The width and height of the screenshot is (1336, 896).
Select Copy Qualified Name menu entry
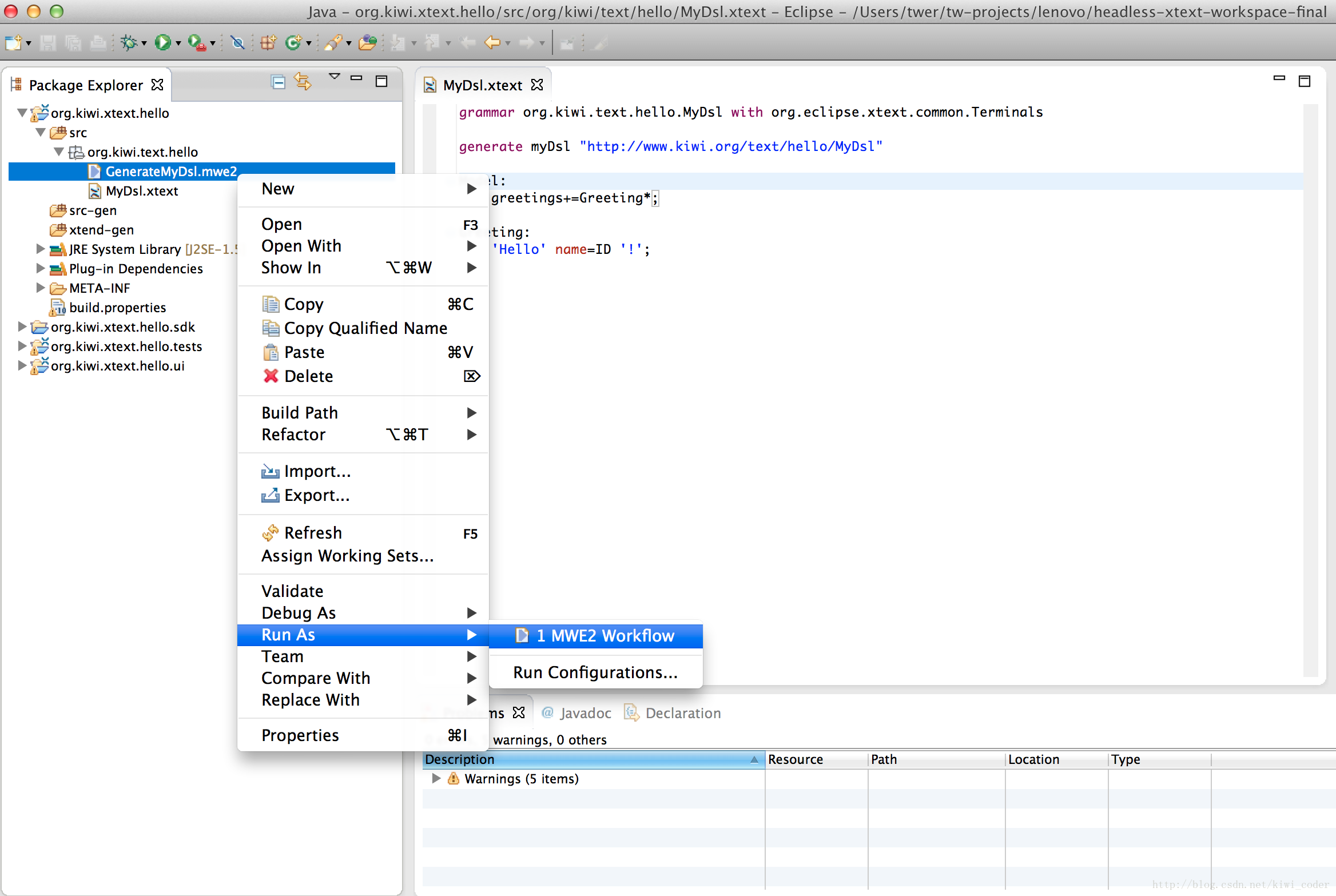[x=363, y=328]
